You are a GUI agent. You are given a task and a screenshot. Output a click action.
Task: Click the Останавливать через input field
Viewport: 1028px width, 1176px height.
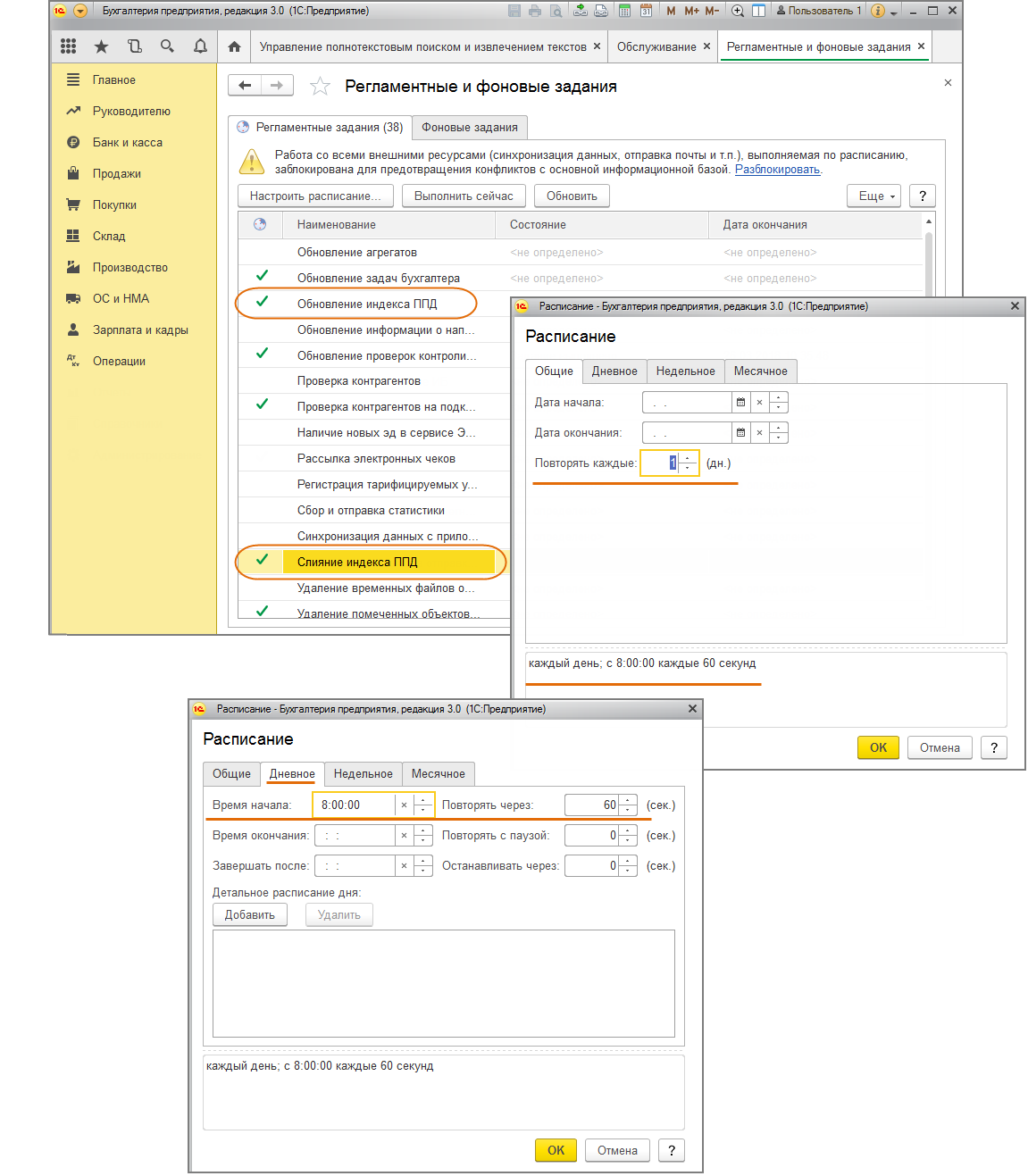coord(591,865)
